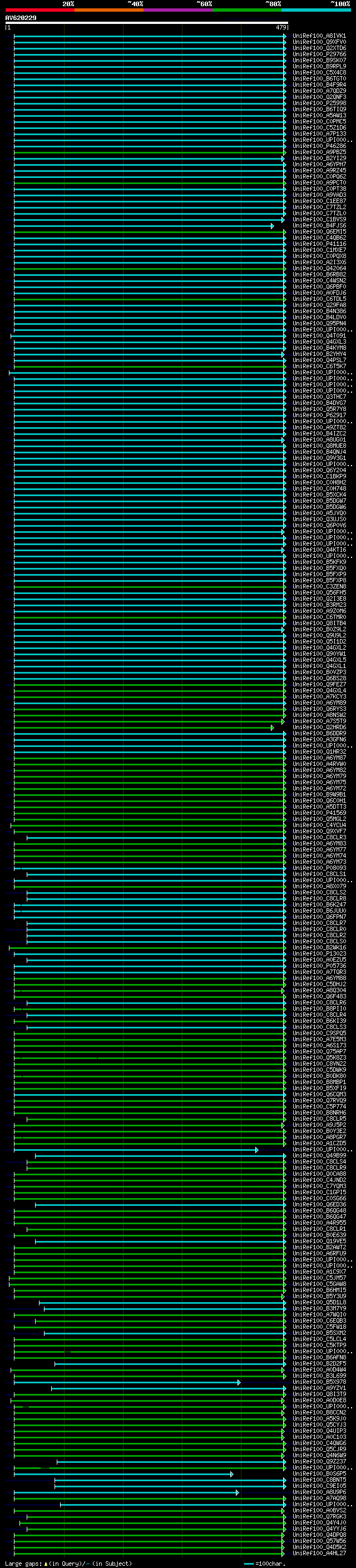
Task: Click the arrowhead ending the UniRef100_B4FJS6 bar
Action: coord(273,226)
